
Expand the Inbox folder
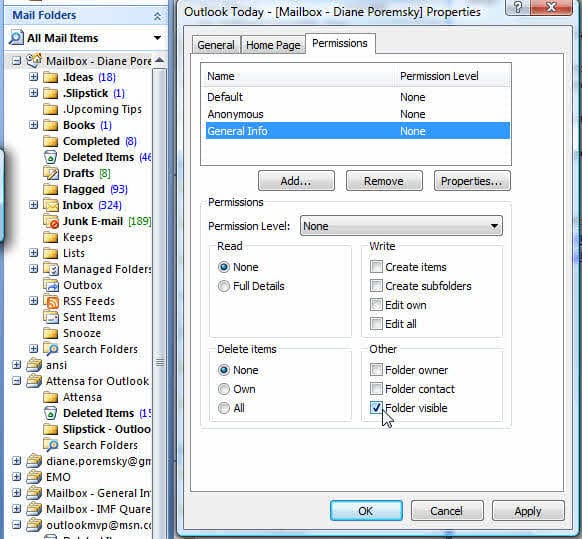click(33, 205)
